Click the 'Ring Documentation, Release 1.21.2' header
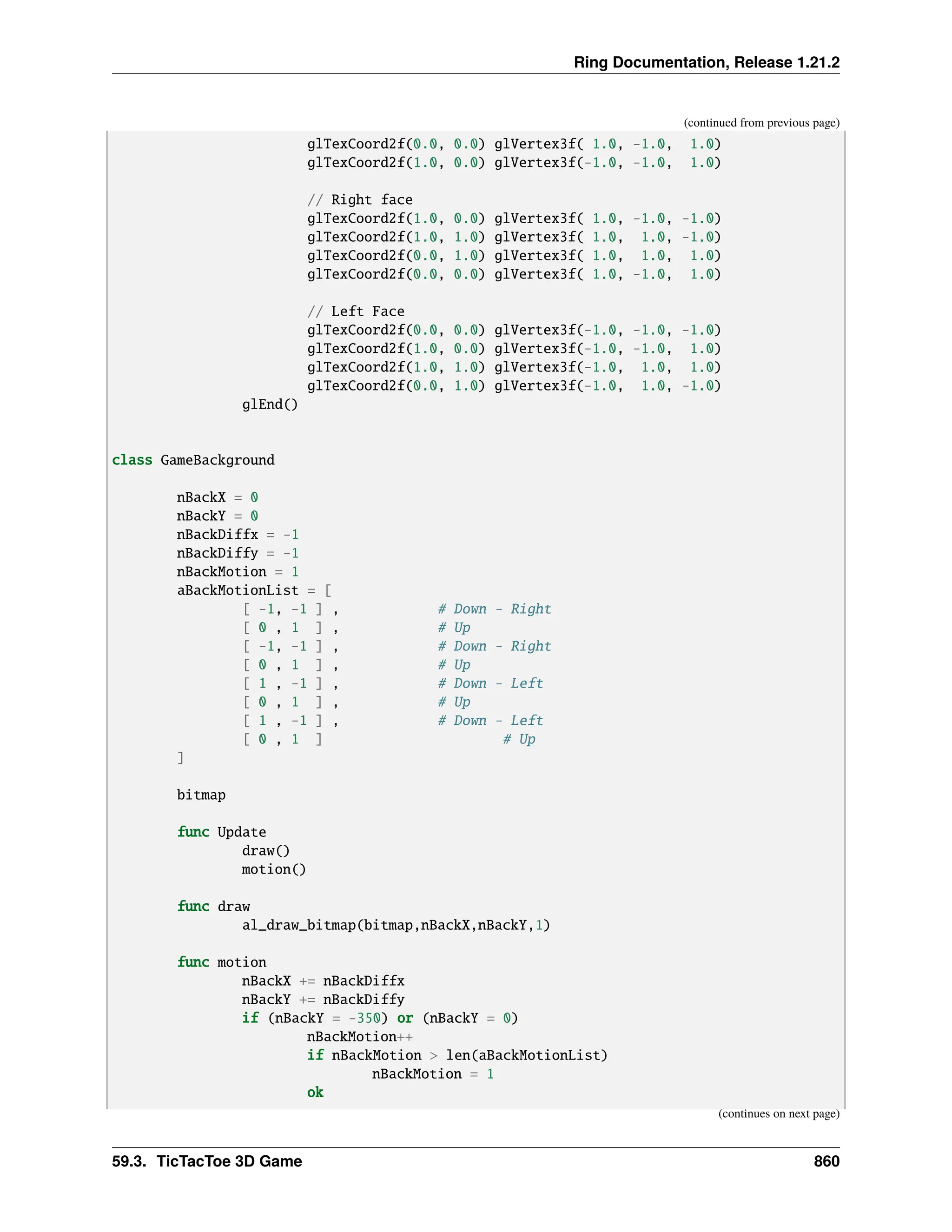The image size is (952, 1232). pos(706,62)
